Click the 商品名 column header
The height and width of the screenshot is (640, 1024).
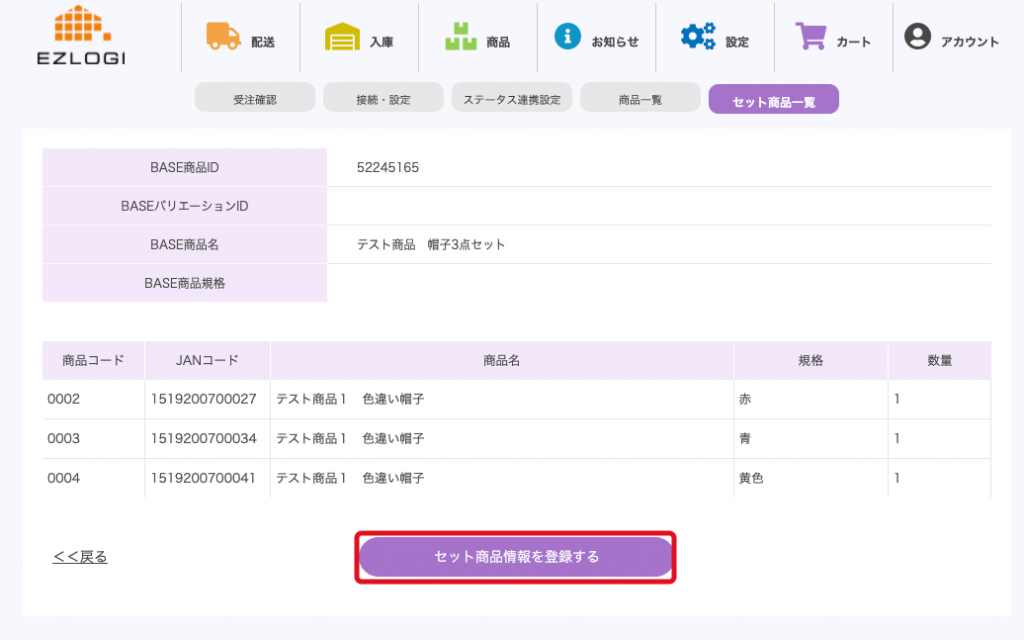[x=501, y=360]
